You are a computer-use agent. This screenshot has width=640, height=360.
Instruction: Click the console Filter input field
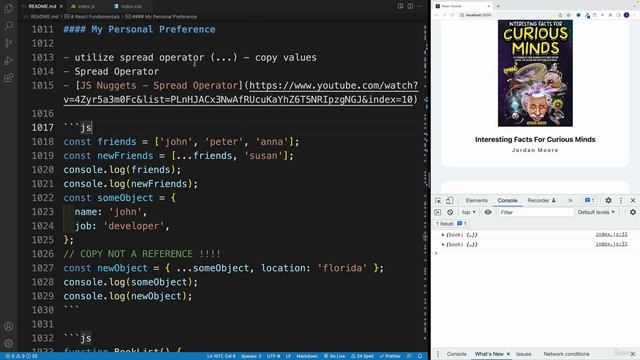tap(536, 212)
